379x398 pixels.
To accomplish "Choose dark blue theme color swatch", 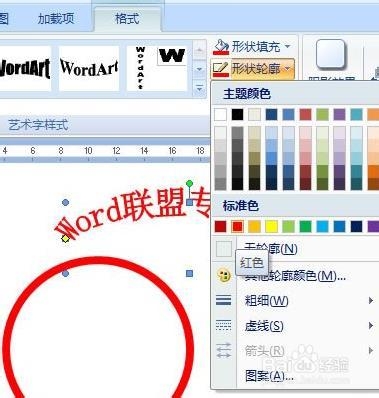I will coord(271,114).
